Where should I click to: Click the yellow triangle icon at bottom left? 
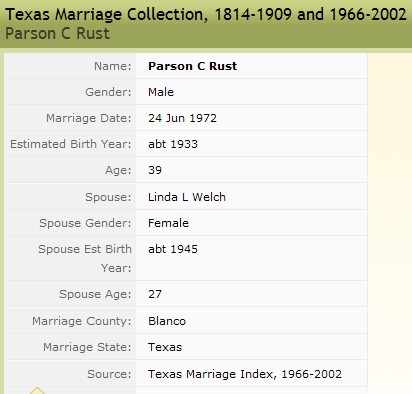[37, 391]
